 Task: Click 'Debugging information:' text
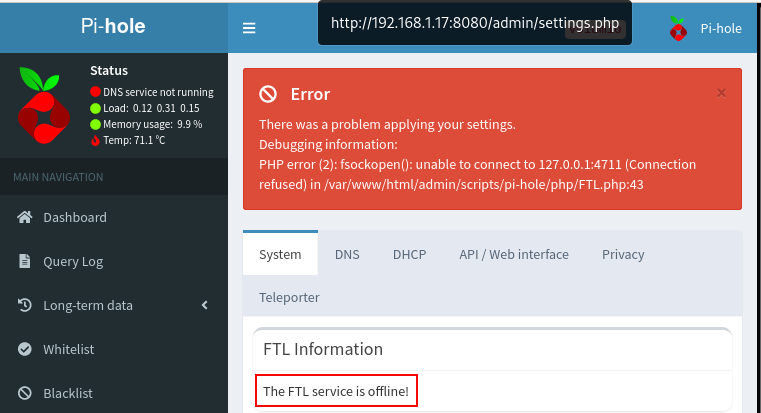tap(328, 144)
